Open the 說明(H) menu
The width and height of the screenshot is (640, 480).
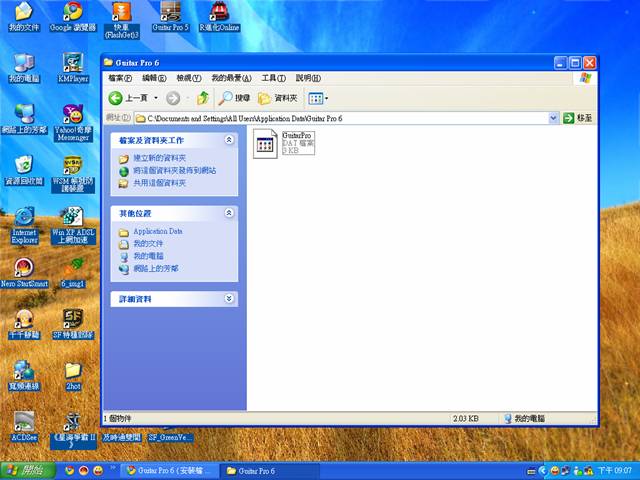point(308,78)
